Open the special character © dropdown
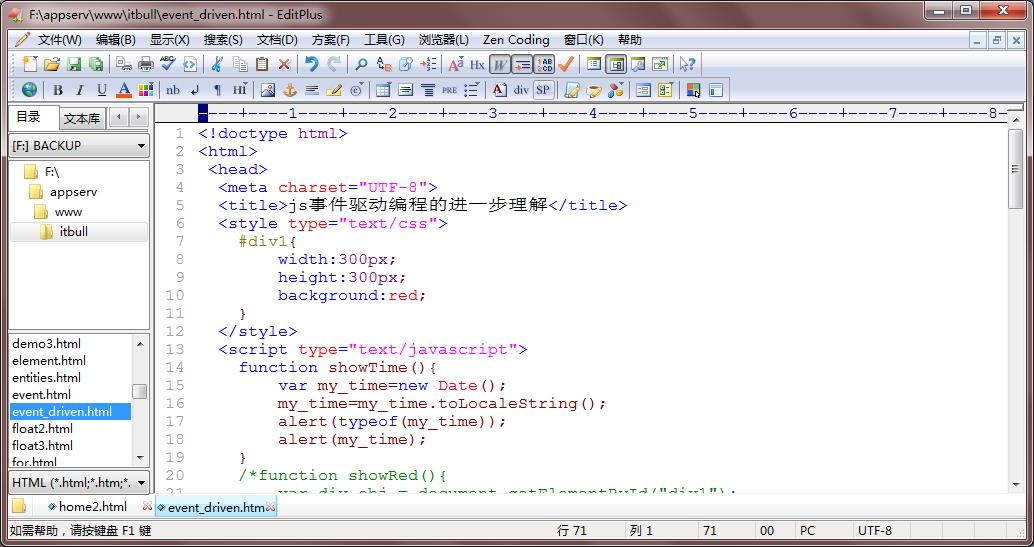The height and width of the screenshot is (547, 1034). click(x=356, y=90)
